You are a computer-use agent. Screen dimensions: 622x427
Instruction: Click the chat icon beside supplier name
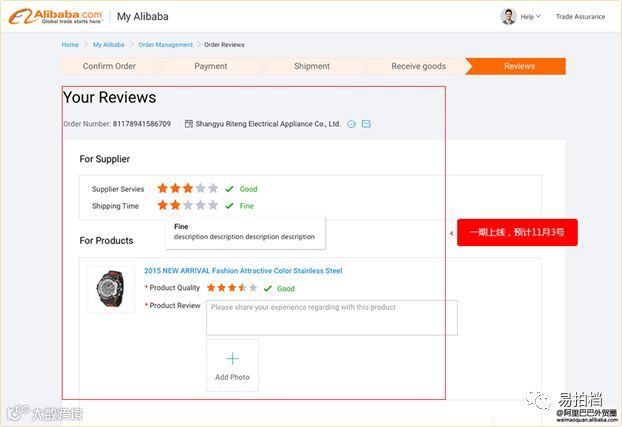[351, 124]
